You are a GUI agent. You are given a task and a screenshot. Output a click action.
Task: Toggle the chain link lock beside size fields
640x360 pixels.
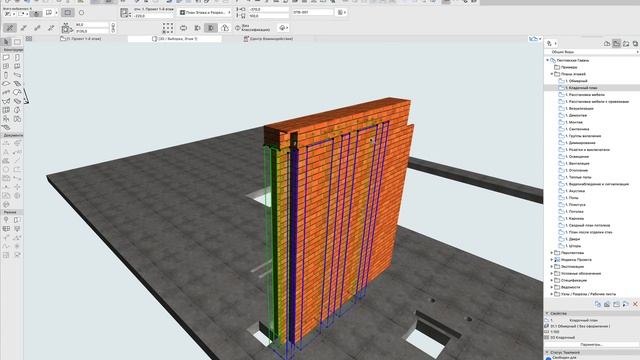(x=113, y=28)
